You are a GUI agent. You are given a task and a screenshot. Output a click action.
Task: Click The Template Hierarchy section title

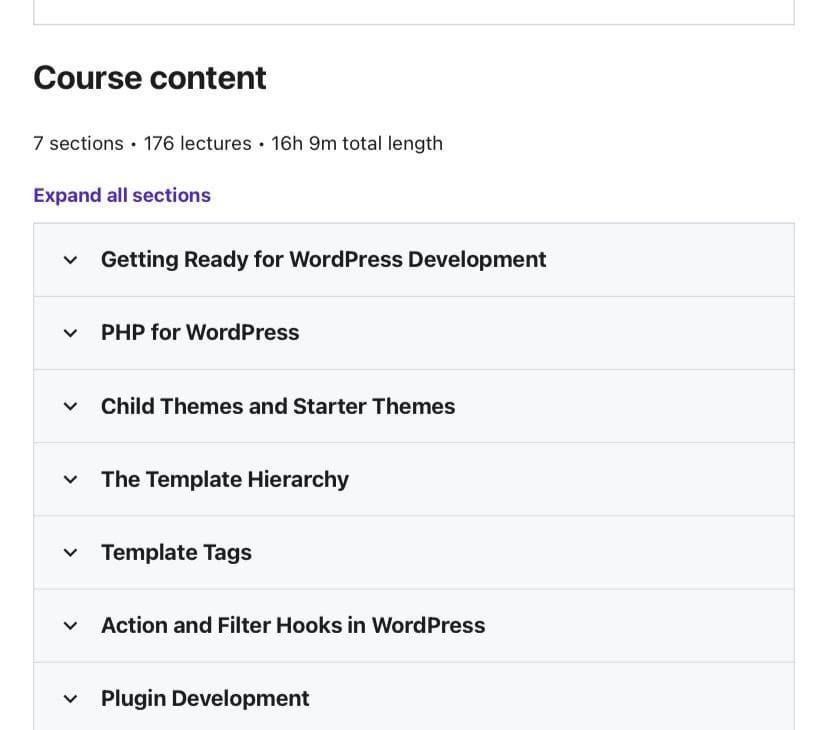(x=225, y=480)
